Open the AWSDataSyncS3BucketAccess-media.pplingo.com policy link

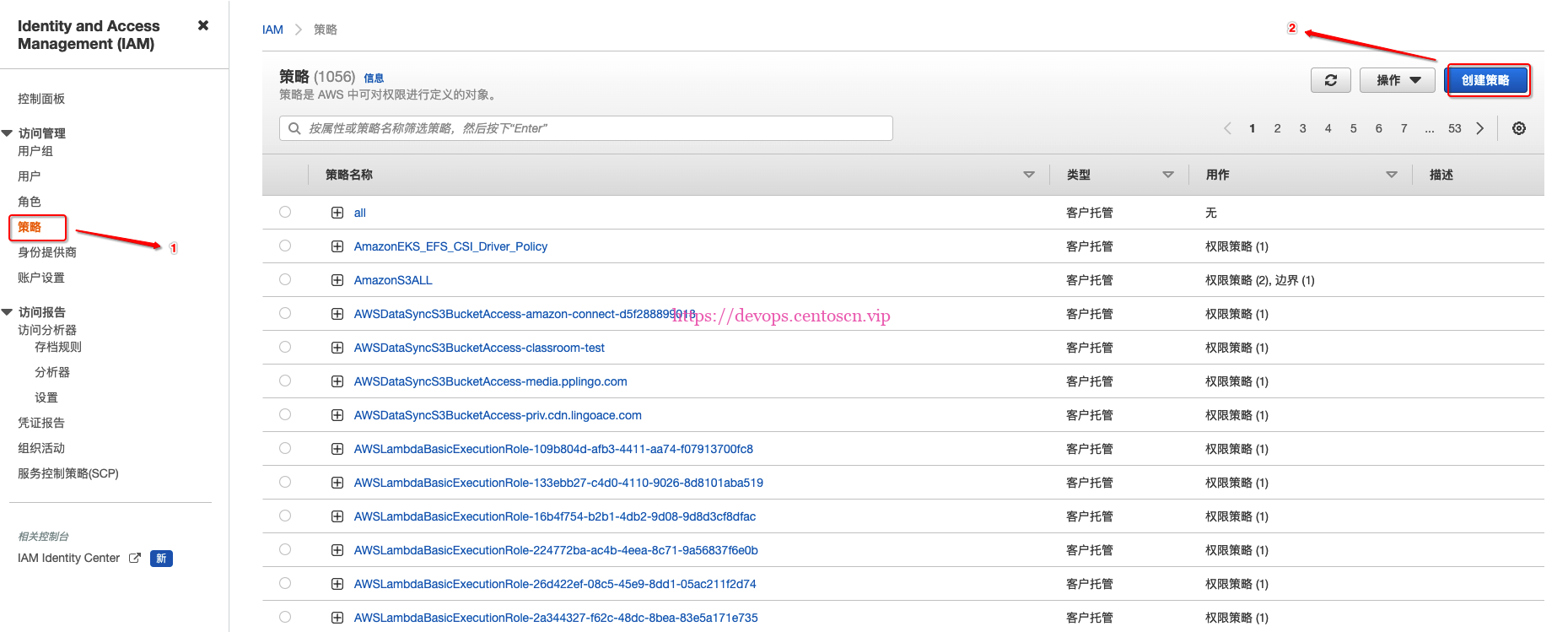click(490, 381)
